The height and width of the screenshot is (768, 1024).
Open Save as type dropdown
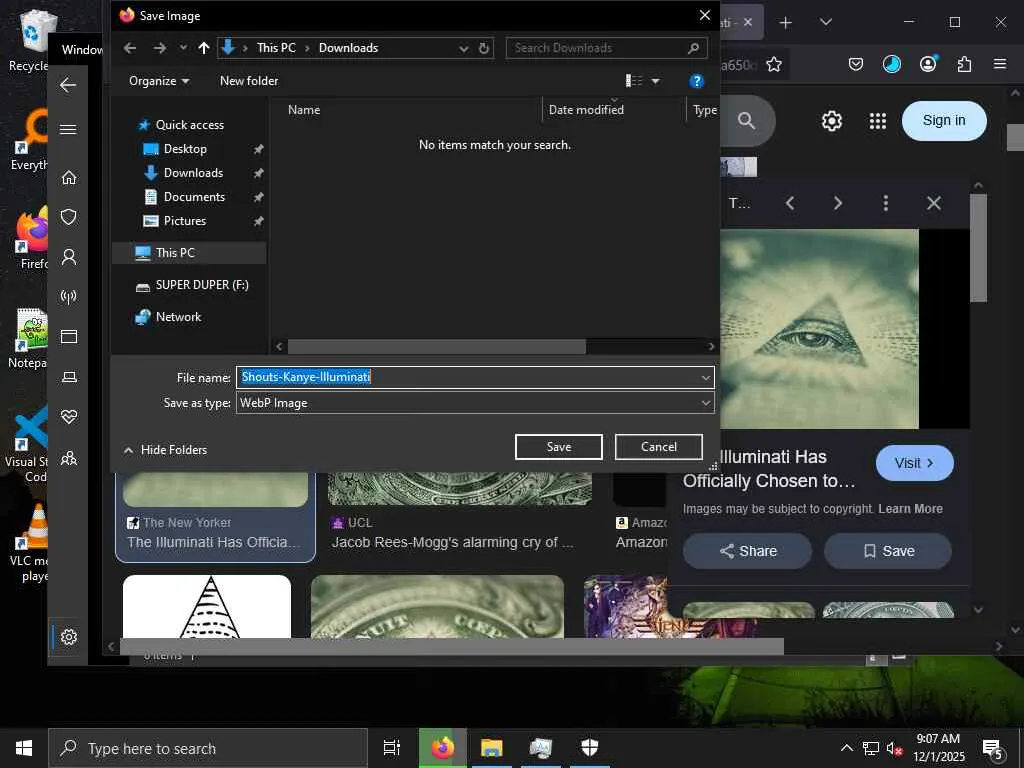point(475,403)
